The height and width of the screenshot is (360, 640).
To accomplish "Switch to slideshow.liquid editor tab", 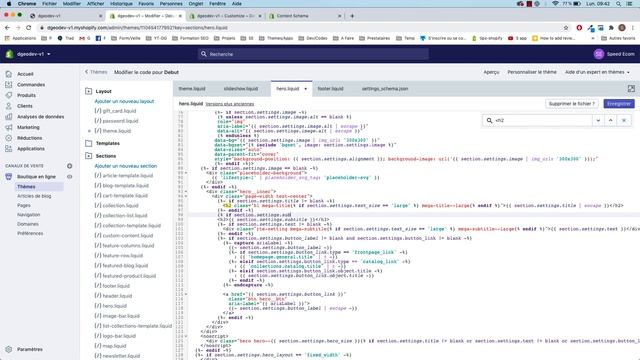I will pos(241,89).
